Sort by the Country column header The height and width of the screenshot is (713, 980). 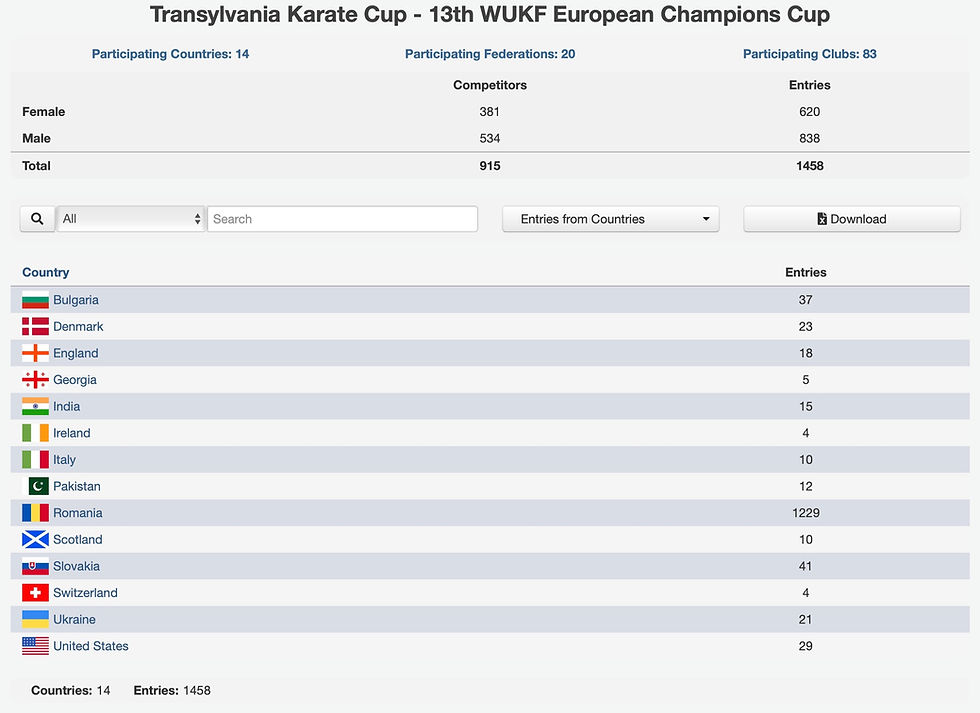46,272
